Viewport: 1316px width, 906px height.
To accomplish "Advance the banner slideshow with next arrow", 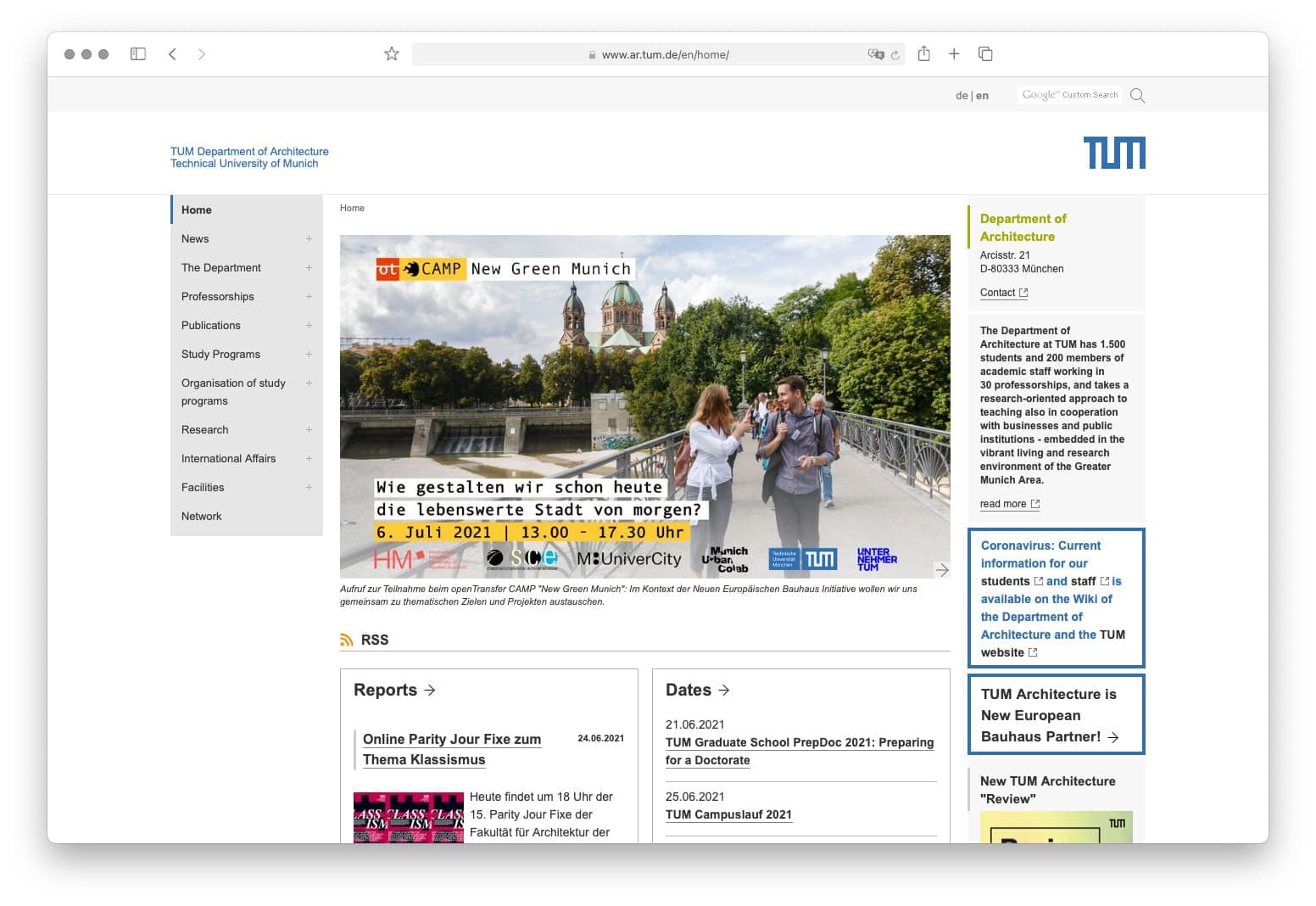I will click(x=941, y=570).
